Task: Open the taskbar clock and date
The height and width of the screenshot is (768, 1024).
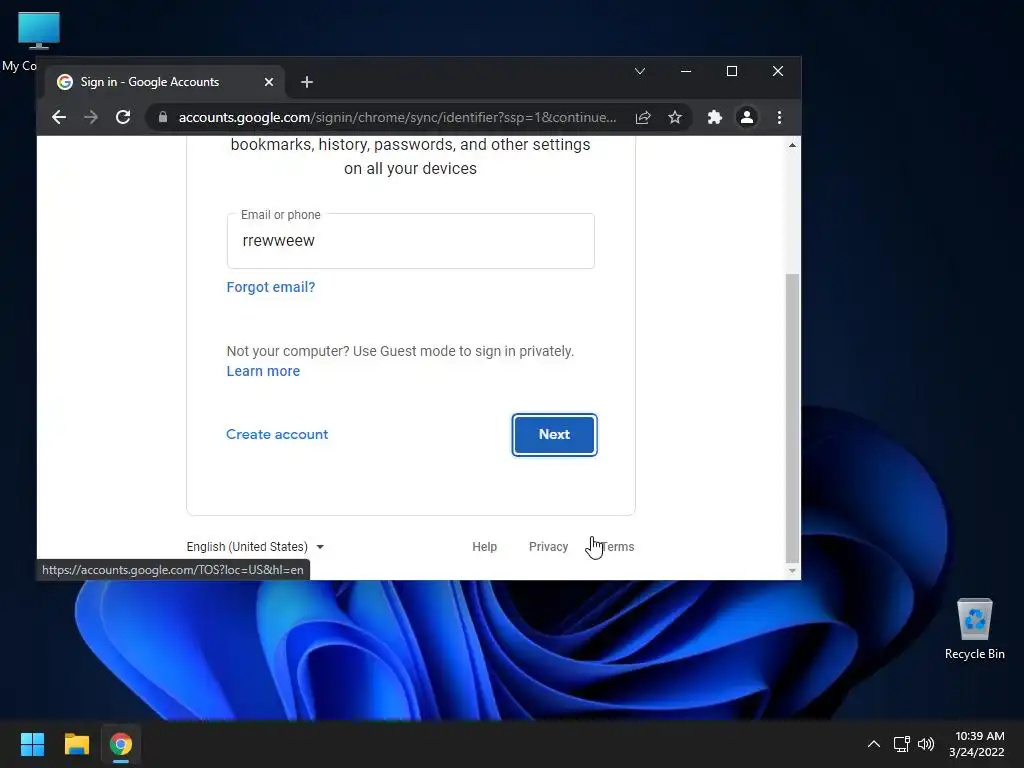Action: tap(977, 744)
